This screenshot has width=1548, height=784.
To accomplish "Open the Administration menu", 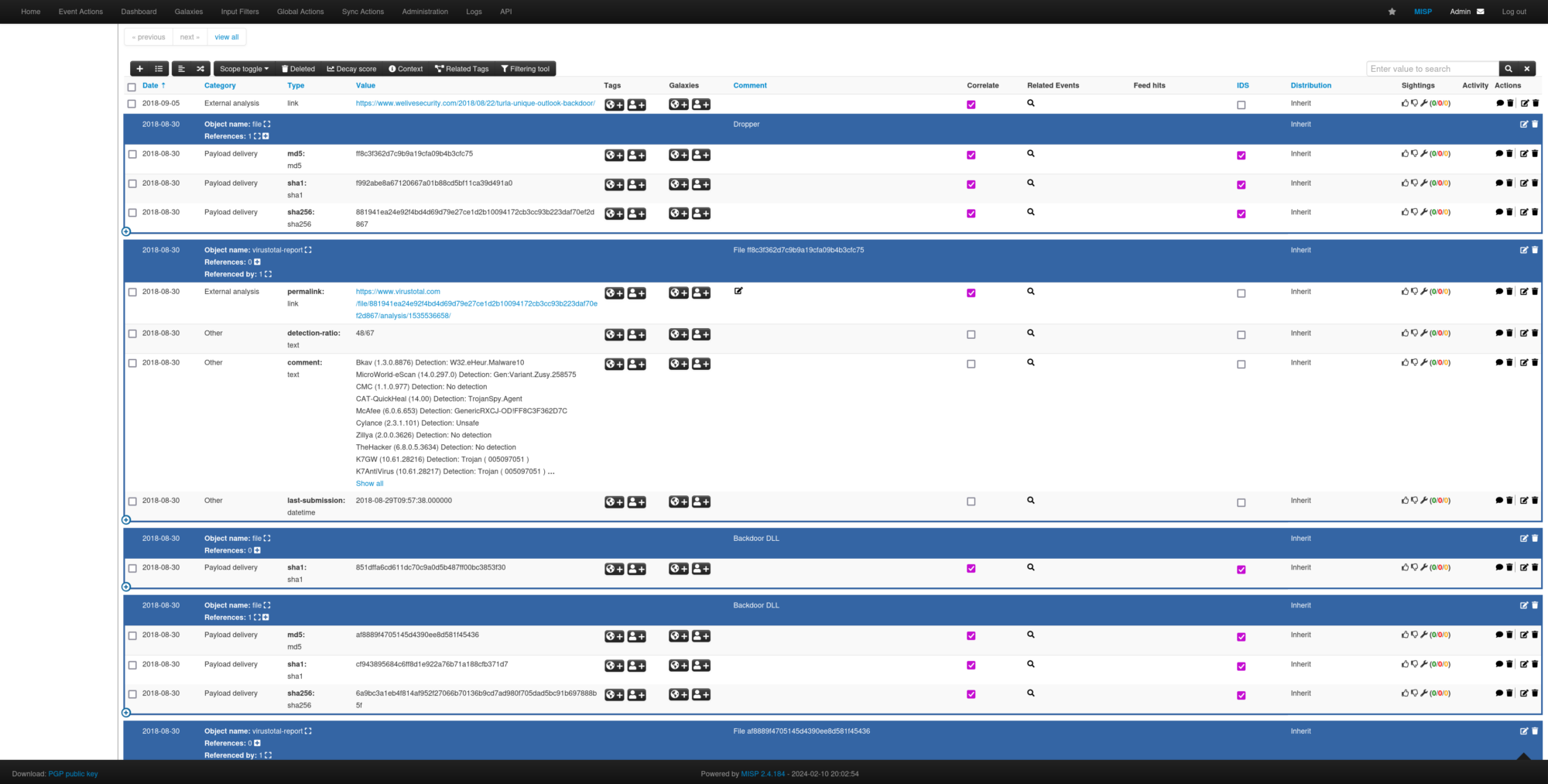I will [x=424, y=12].
